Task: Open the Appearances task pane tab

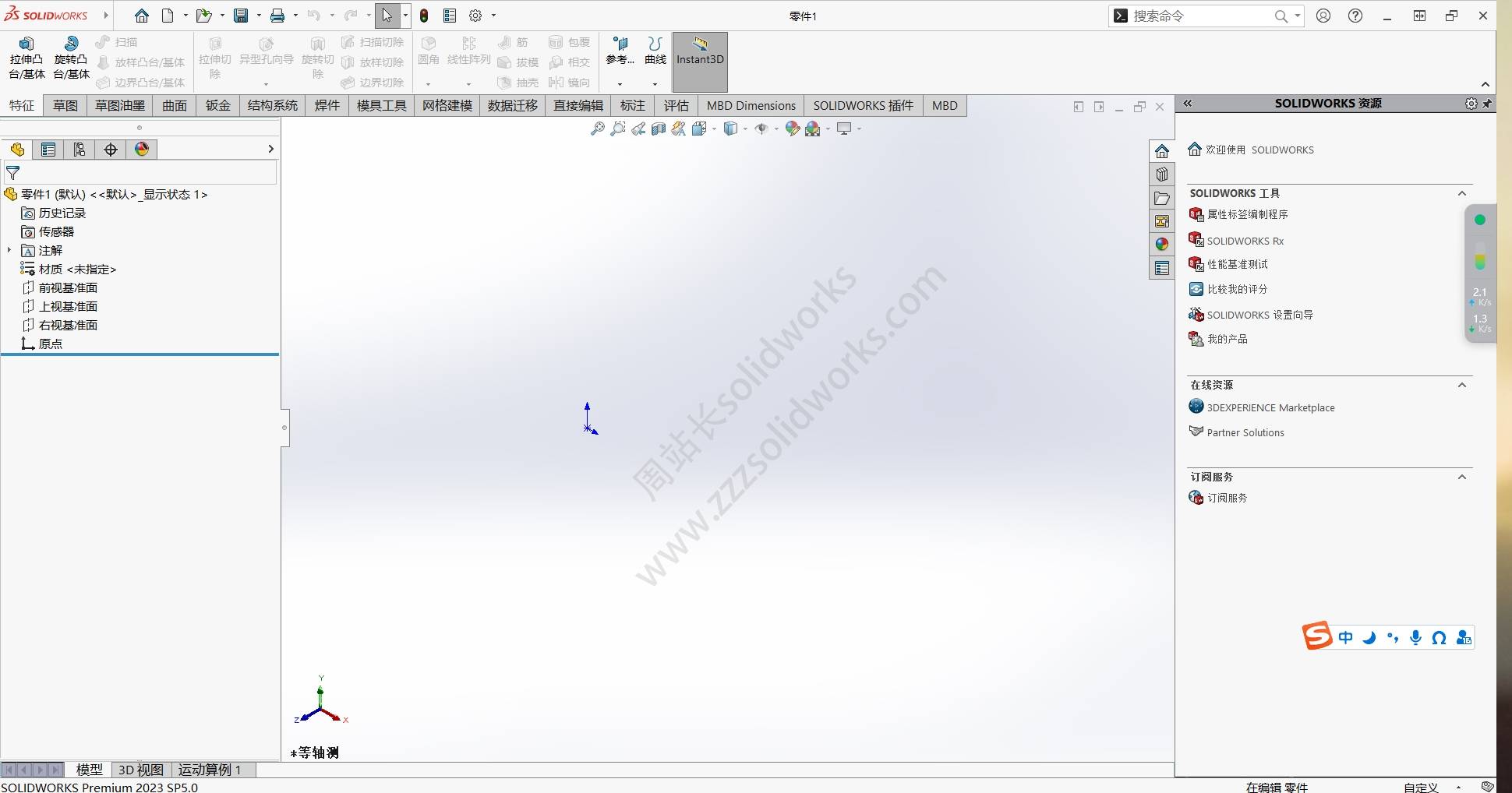Action: point(1162,245)
